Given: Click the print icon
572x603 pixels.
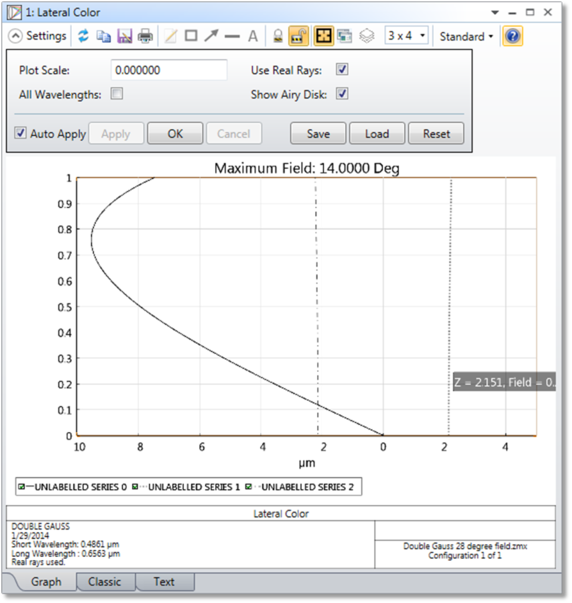Looking at the screenshot, I should pos(145,37).
